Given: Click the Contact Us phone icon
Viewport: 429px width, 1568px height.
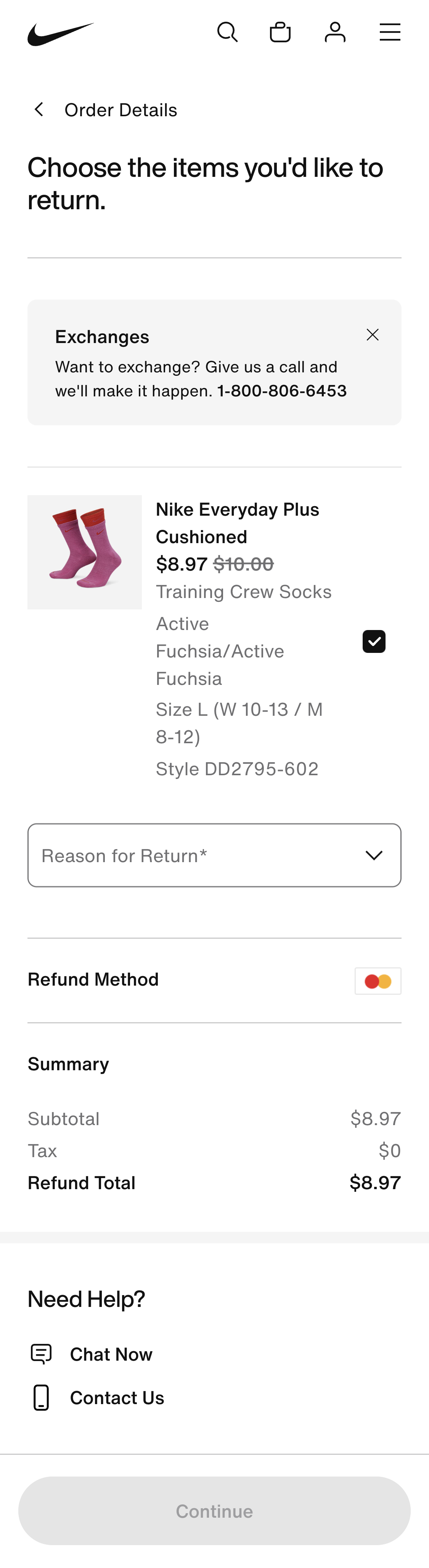Looking at the screenshot, I should (41, 1398).
